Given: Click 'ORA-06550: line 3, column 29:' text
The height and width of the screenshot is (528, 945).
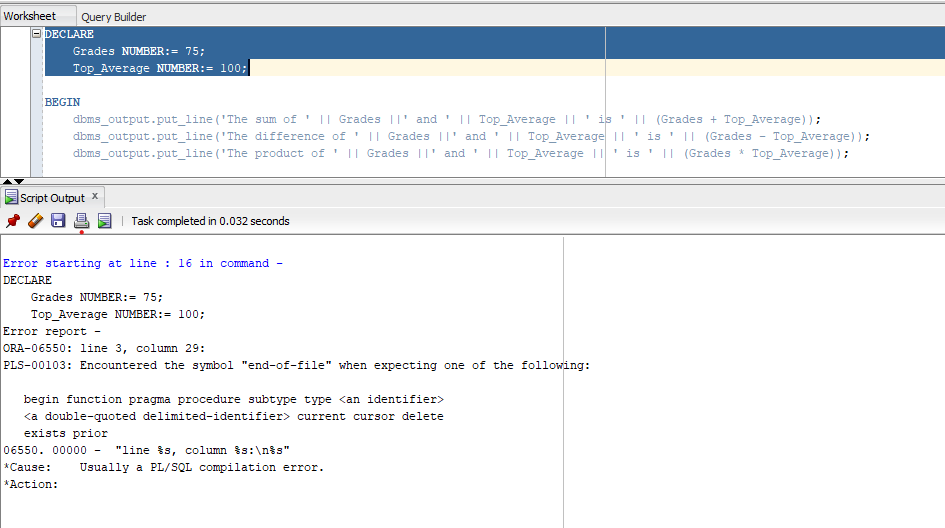Looking at the screenshot, I should (x=104, y=348).
